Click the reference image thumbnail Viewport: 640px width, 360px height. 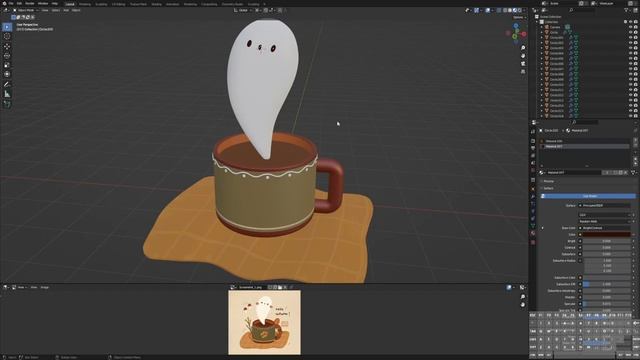click(264, 322)
